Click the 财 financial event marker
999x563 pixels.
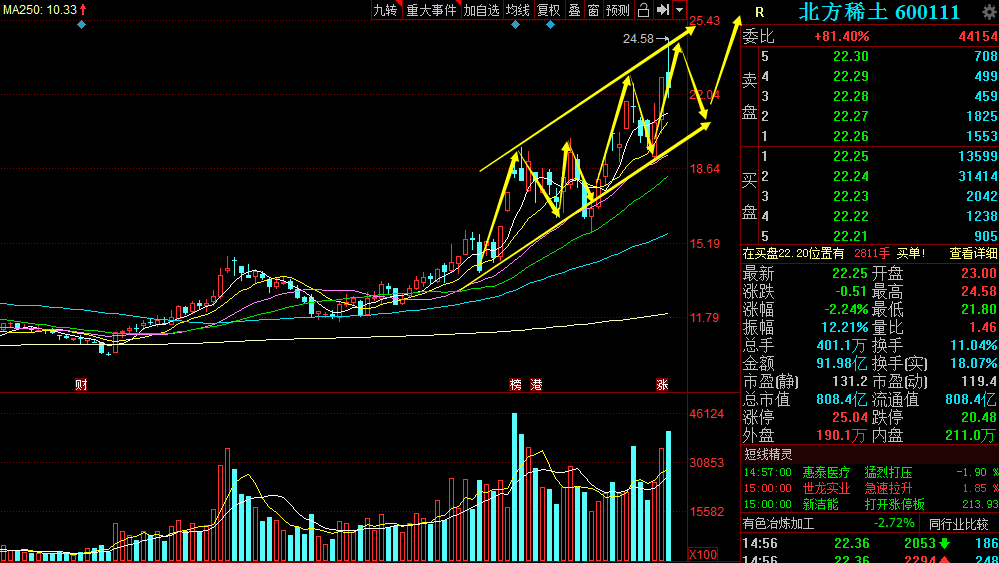pyautogui.click(x=81, y=385)
